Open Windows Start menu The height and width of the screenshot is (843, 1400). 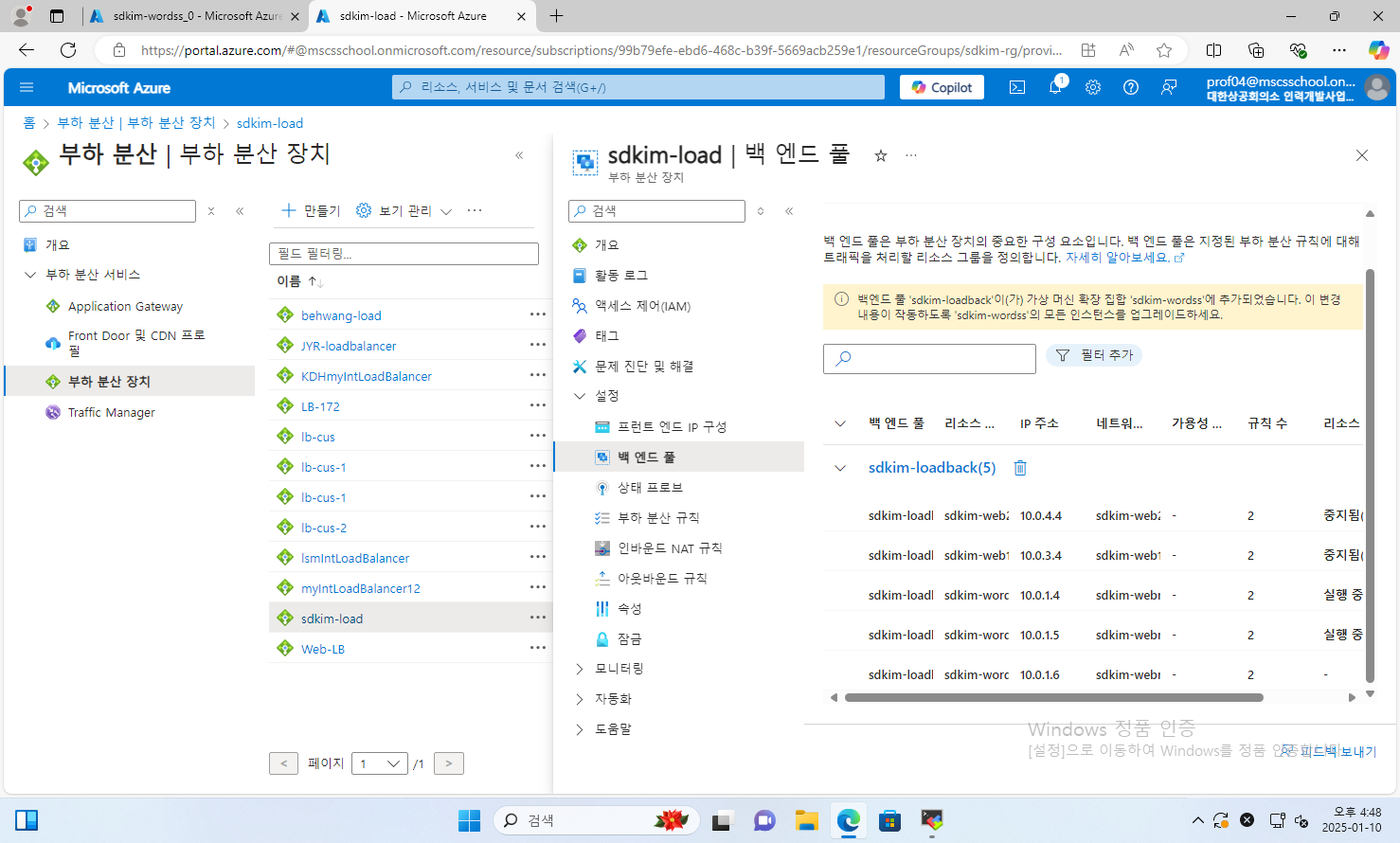coord(469,820)
